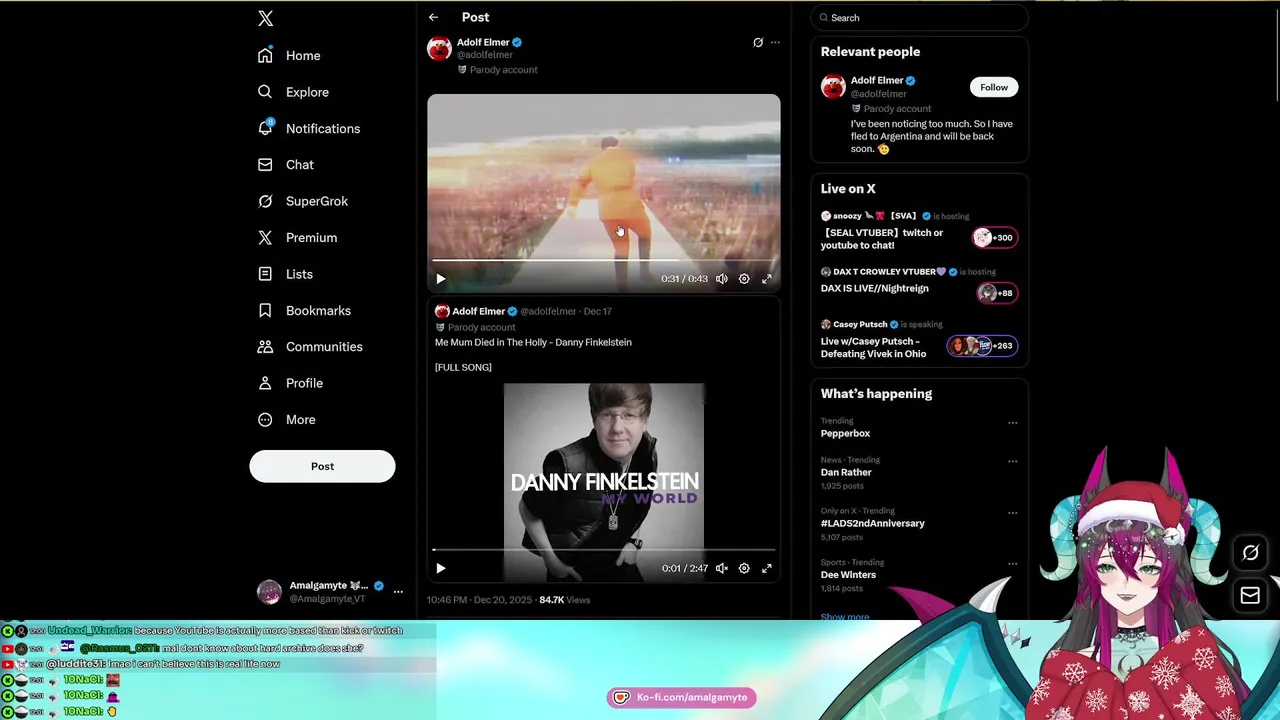Seek on Danny Finkelstein video progress bar
Image resolution: width=1280 pixels, height=720 pixels.
pyautogui.click(x=604, y=550)
